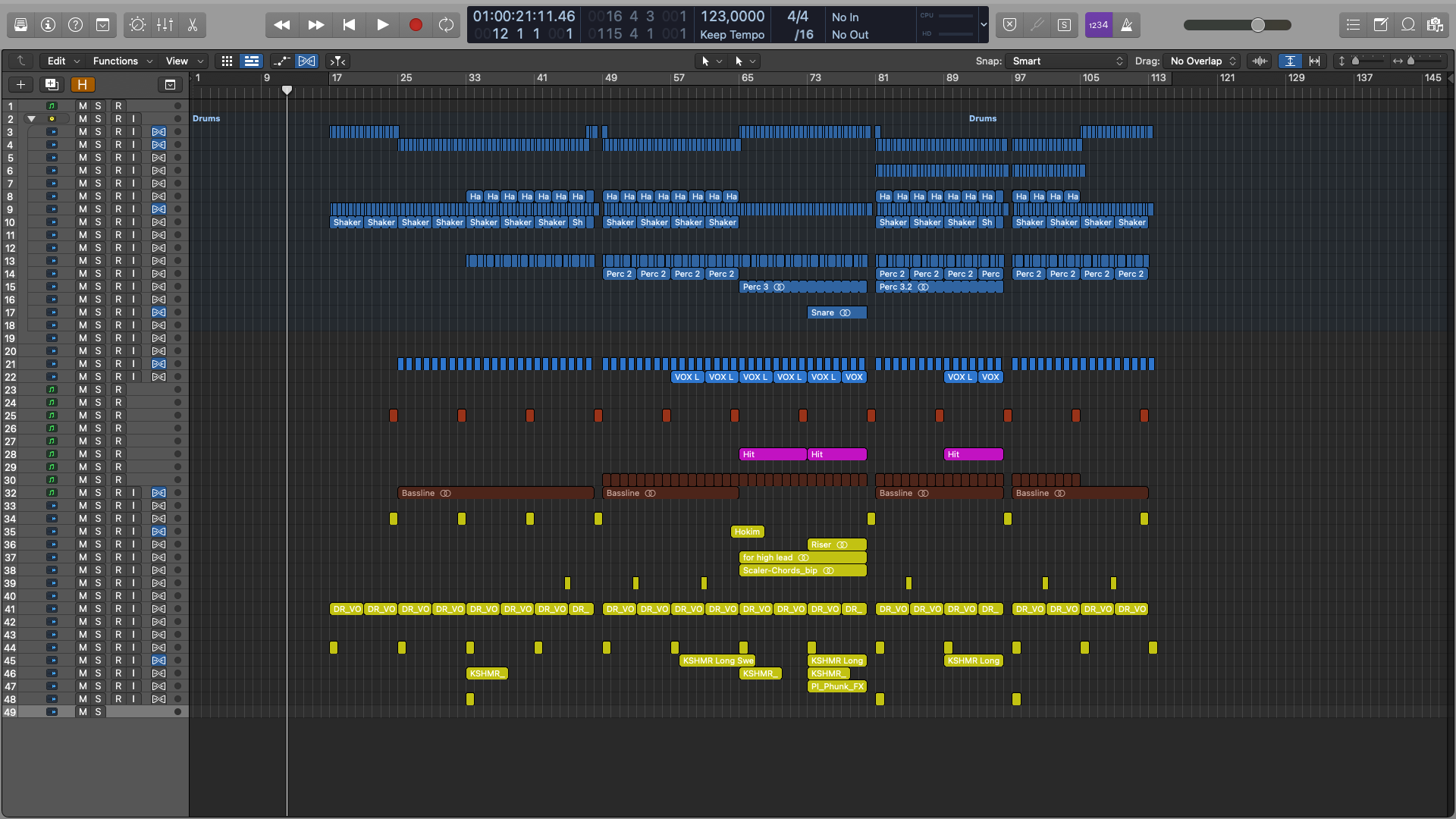The image size is (1456, 819).
Task: Select track 49 in the track list
Action: [95, 712]
